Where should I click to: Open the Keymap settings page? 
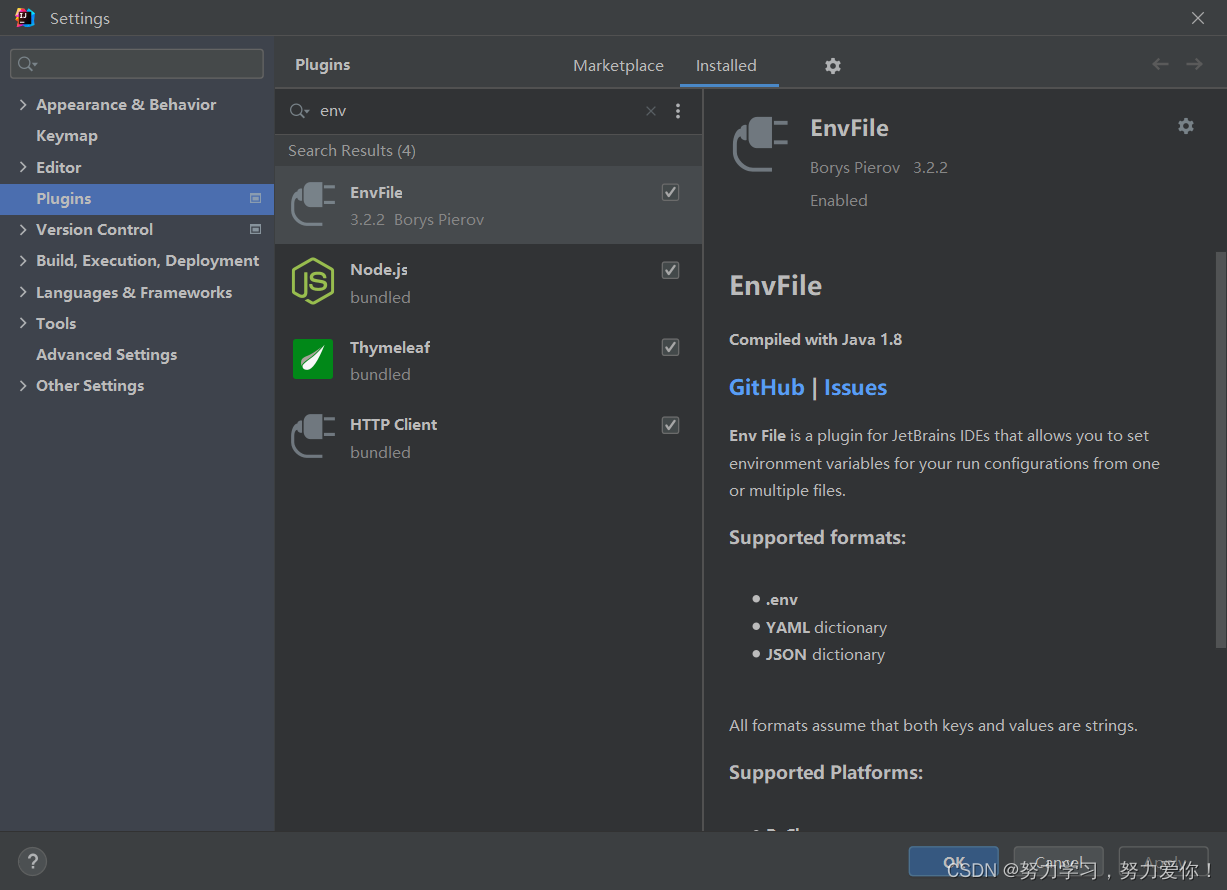pos(67,135)
